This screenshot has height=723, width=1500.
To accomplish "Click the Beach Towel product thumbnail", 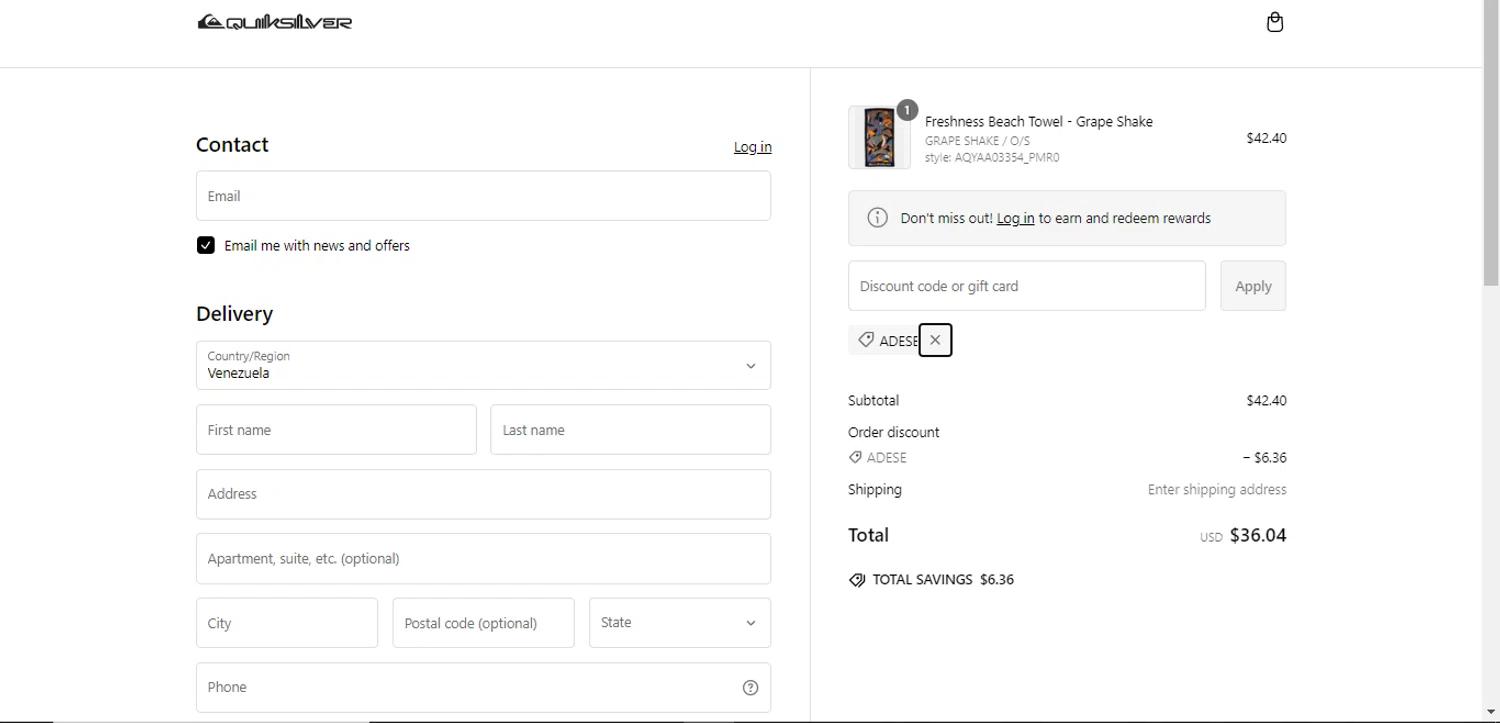I will point(879,138).
